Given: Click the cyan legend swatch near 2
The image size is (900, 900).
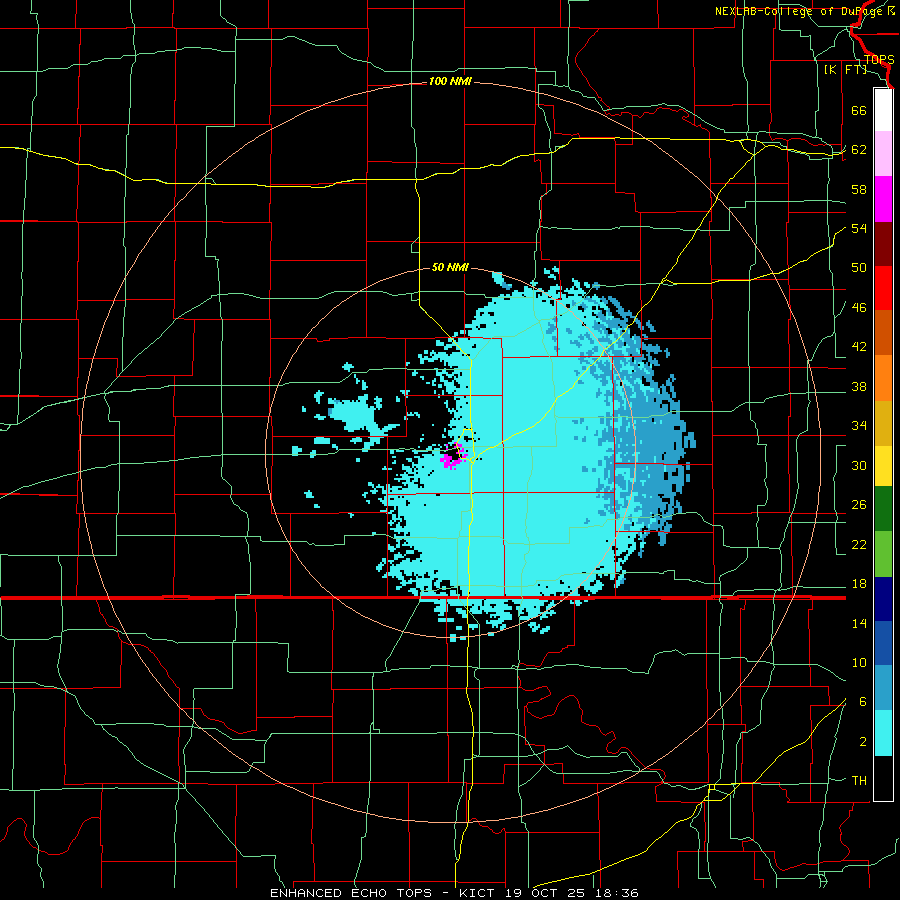Looking at the screenshot, I should (883, 733).
